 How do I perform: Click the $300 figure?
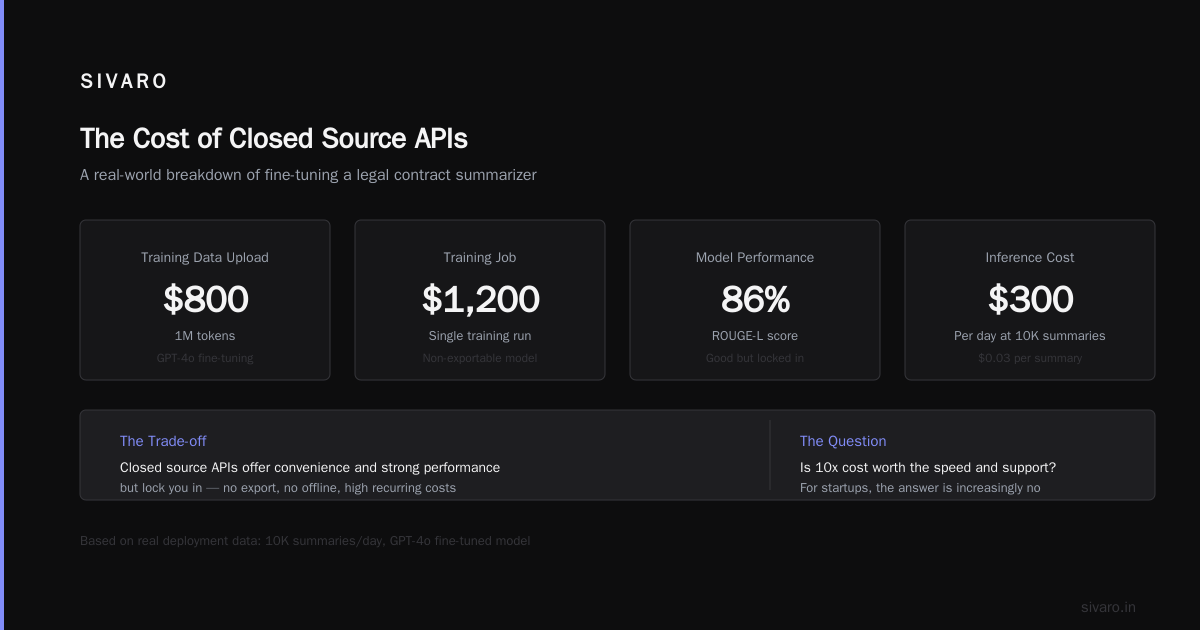click(x=1030, y=299)
